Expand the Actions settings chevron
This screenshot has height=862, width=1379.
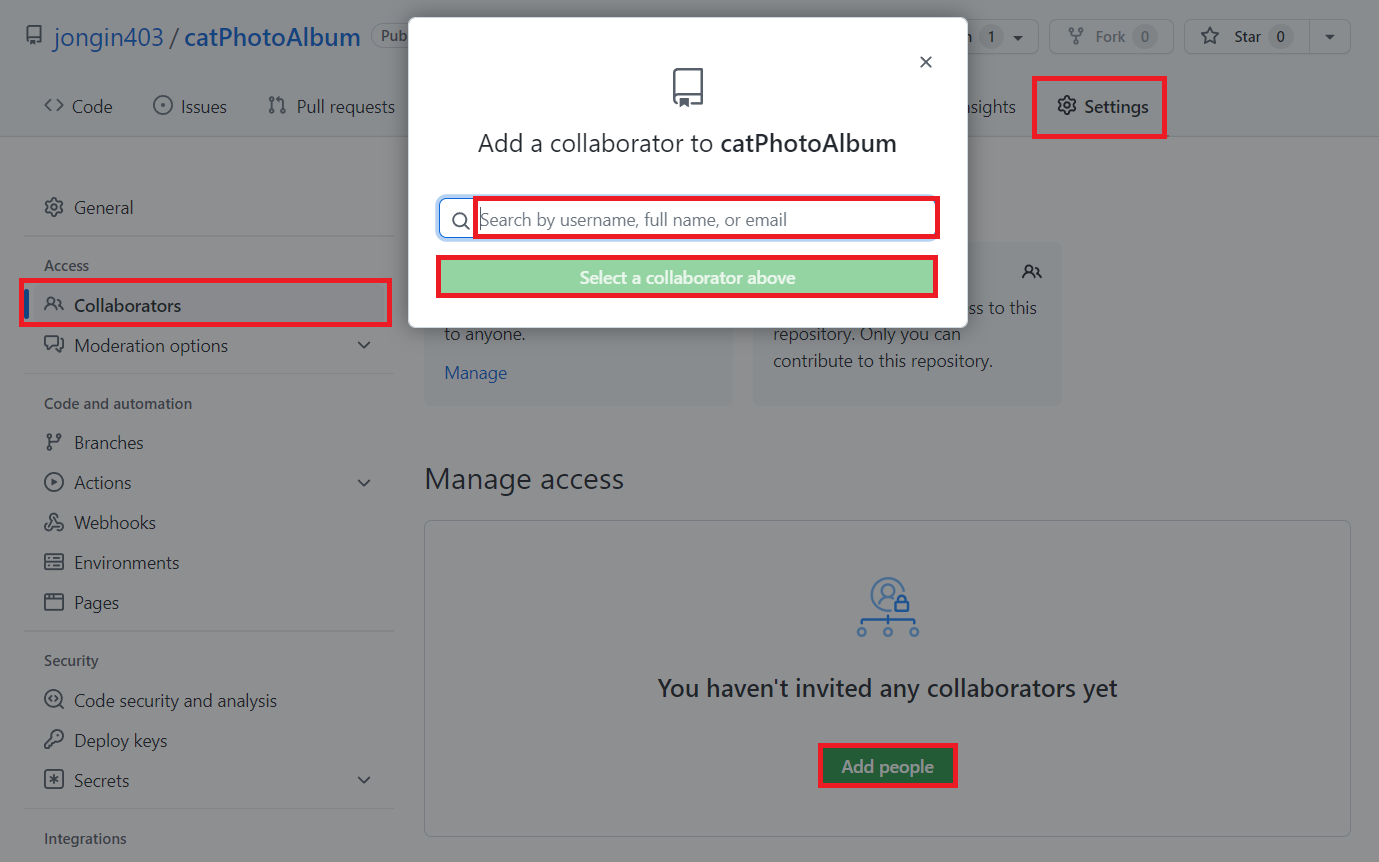(364, 483)
